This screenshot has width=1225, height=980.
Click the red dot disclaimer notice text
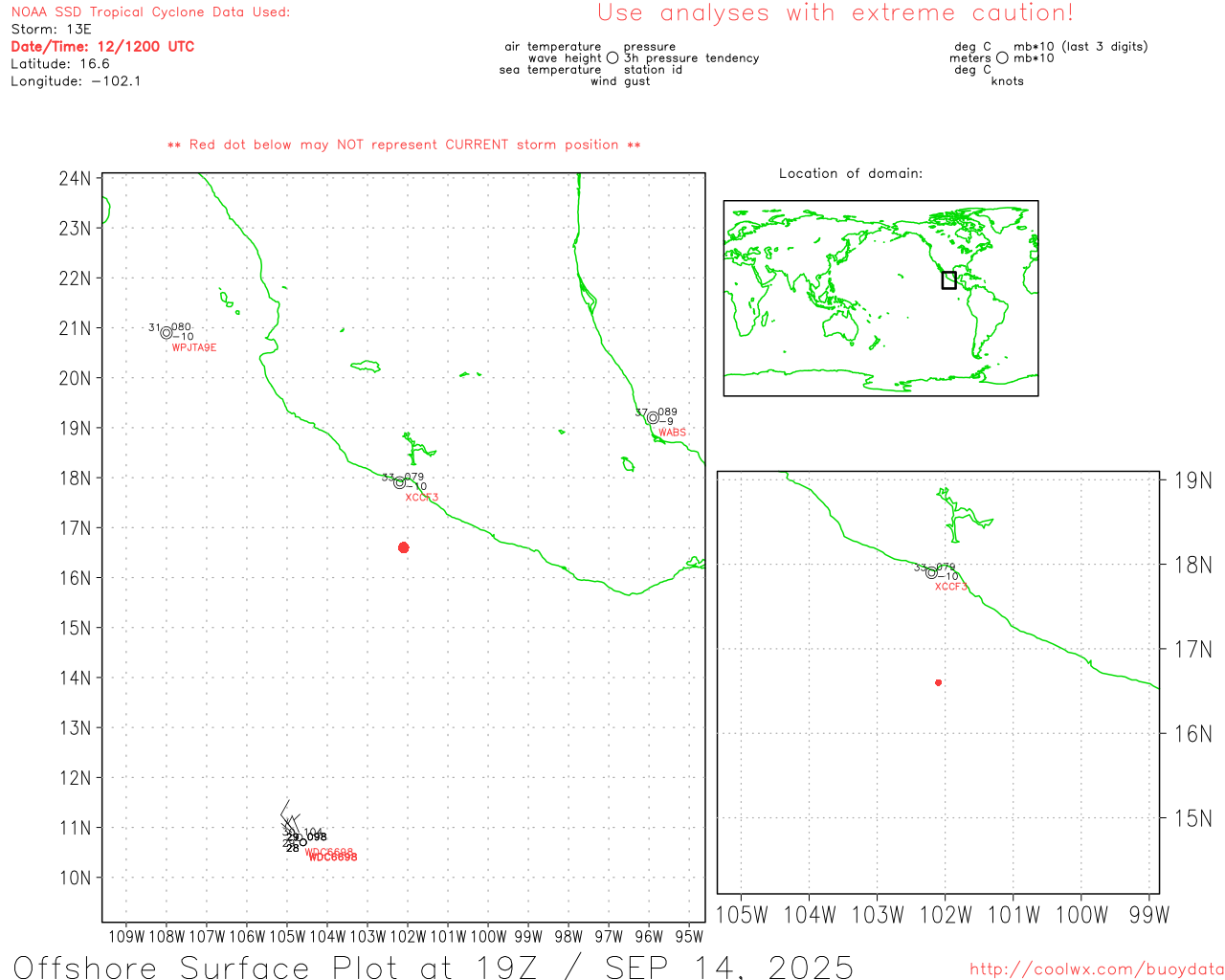pyautogui.click(x=404, y=145)
